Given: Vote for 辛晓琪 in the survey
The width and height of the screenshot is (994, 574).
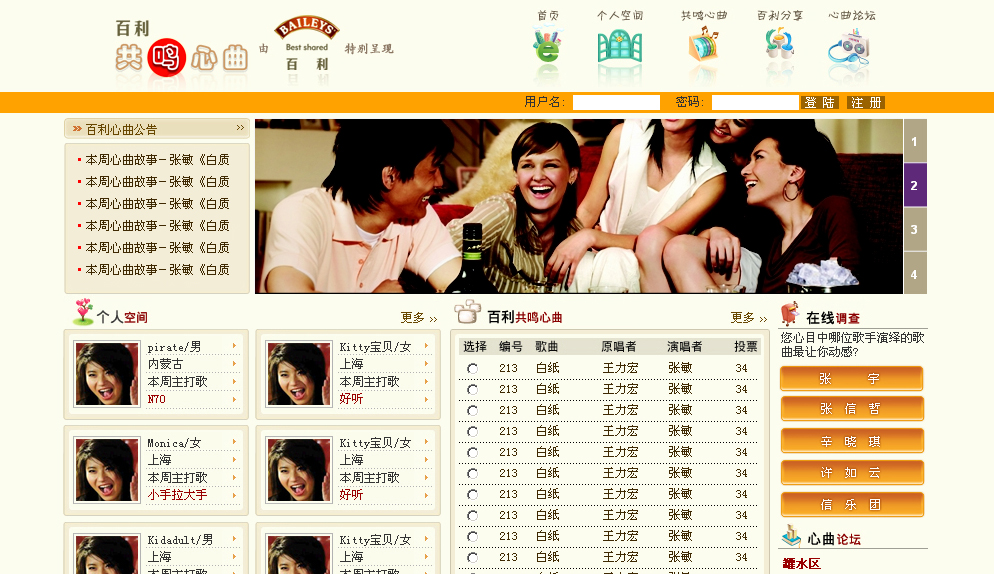Looking at the screenshot, I should [x=851, y=441].
